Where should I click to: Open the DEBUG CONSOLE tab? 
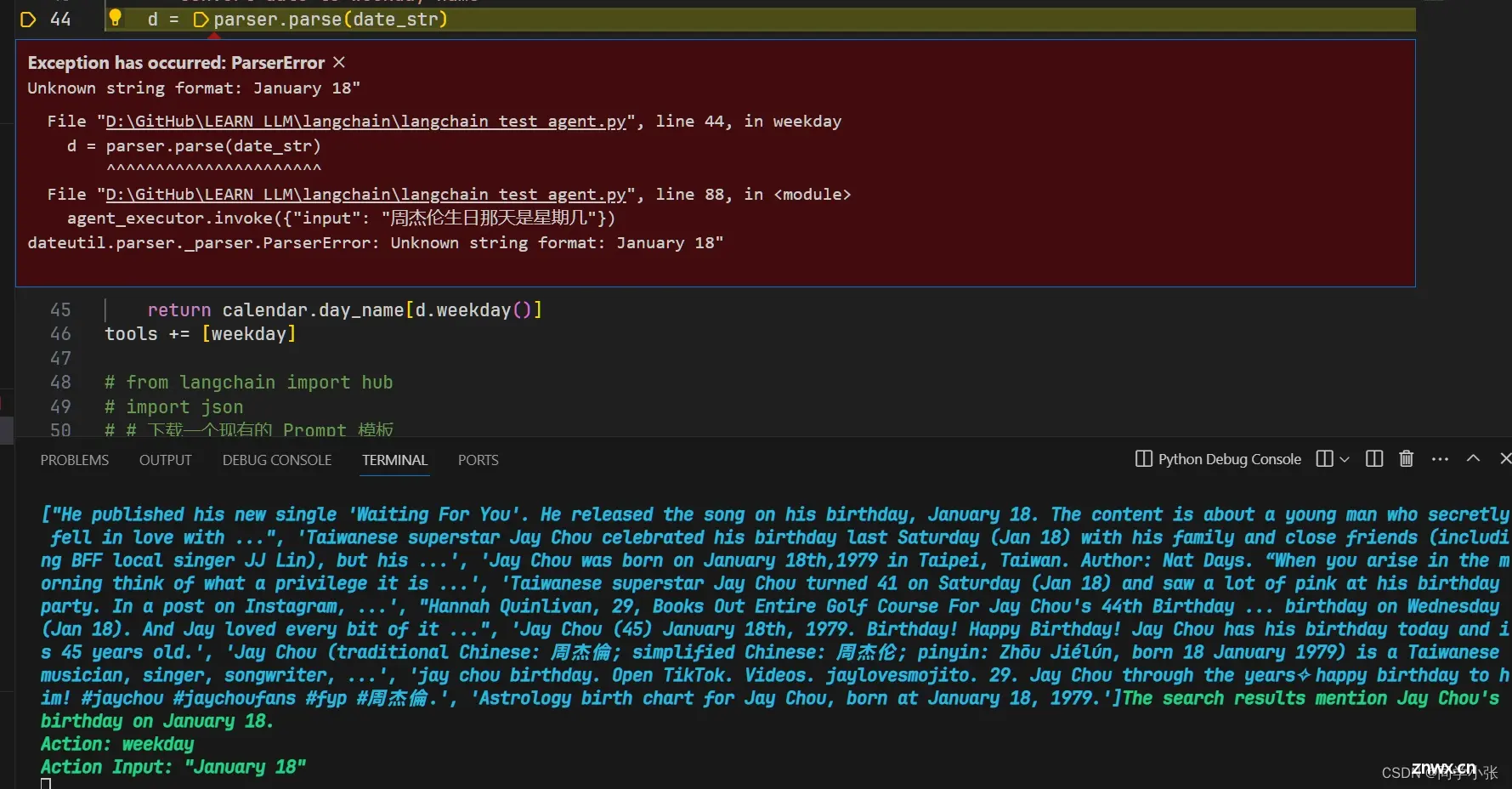point(277,460)
